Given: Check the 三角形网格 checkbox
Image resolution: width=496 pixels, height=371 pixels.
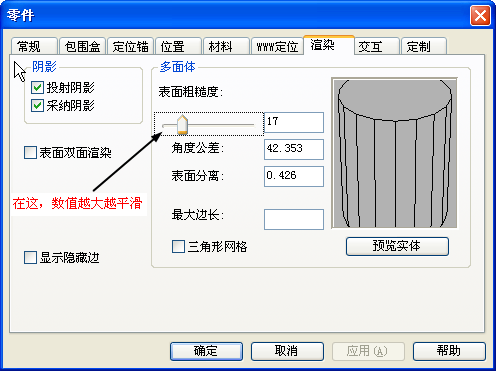Looking at the screenshot, I should 178,247.
